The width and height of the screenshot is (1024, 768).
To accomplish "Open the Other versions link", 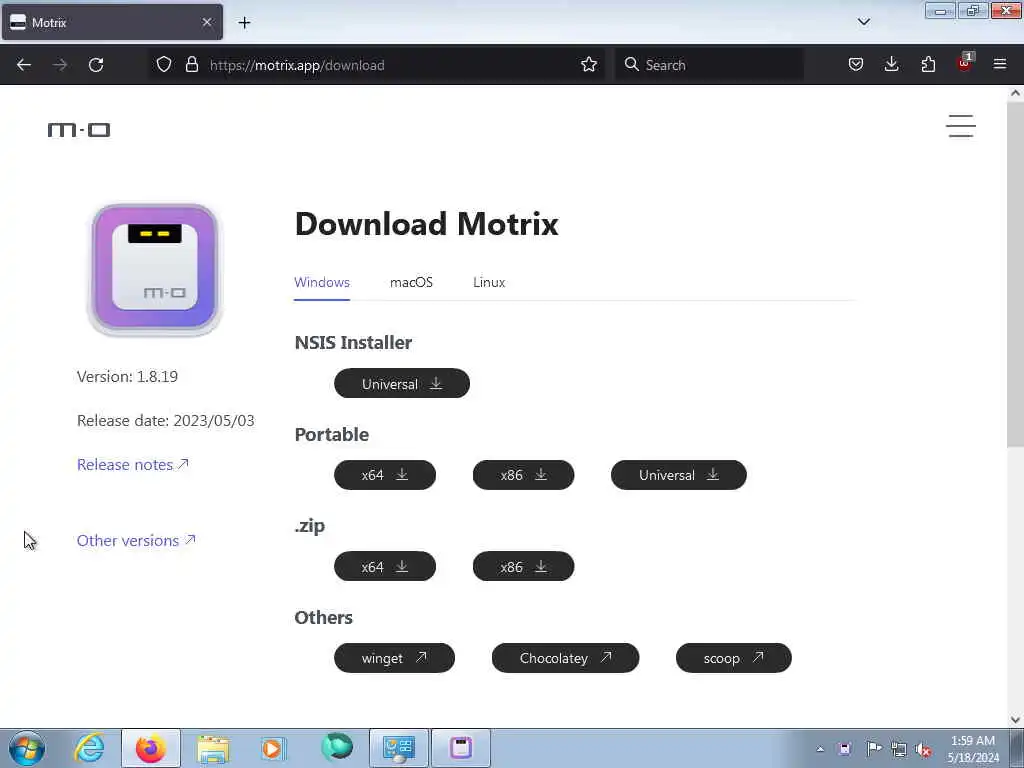I will coord(136,540).
